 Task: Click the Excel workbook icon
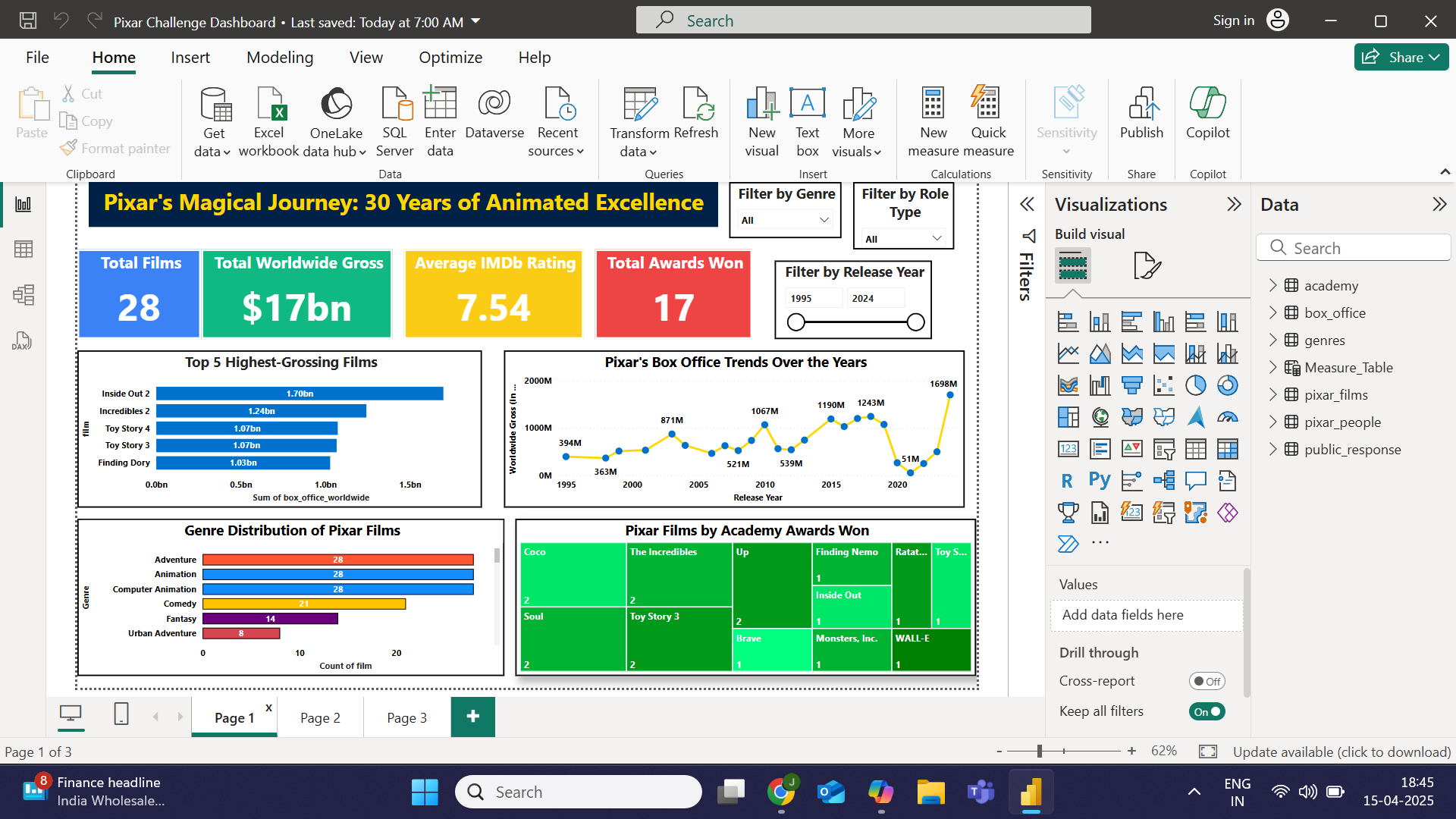pos(269,104)
